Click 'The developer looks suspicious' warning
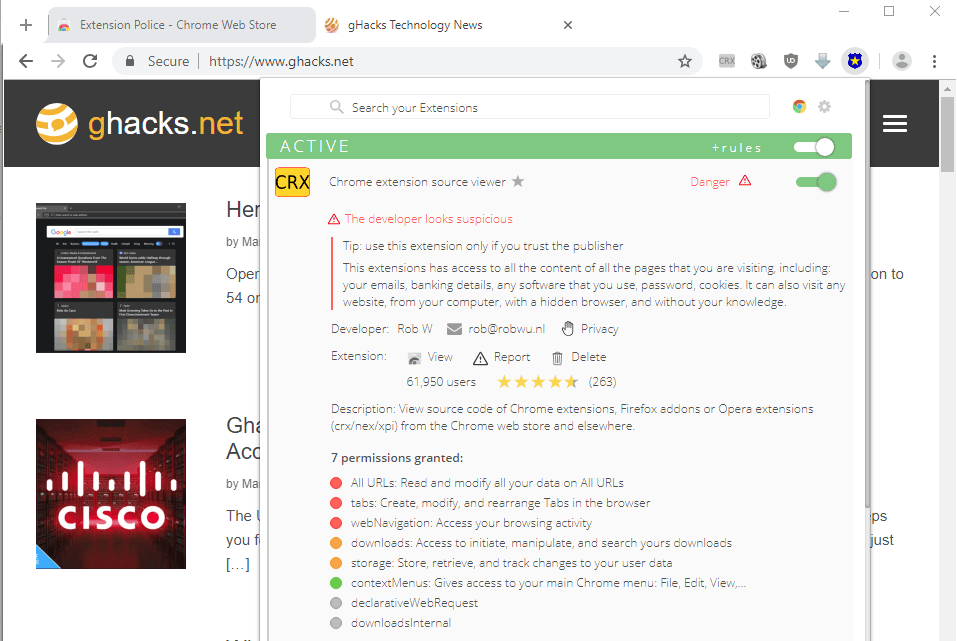This screenshot has width=957, height=641. [x=428, y=219]
